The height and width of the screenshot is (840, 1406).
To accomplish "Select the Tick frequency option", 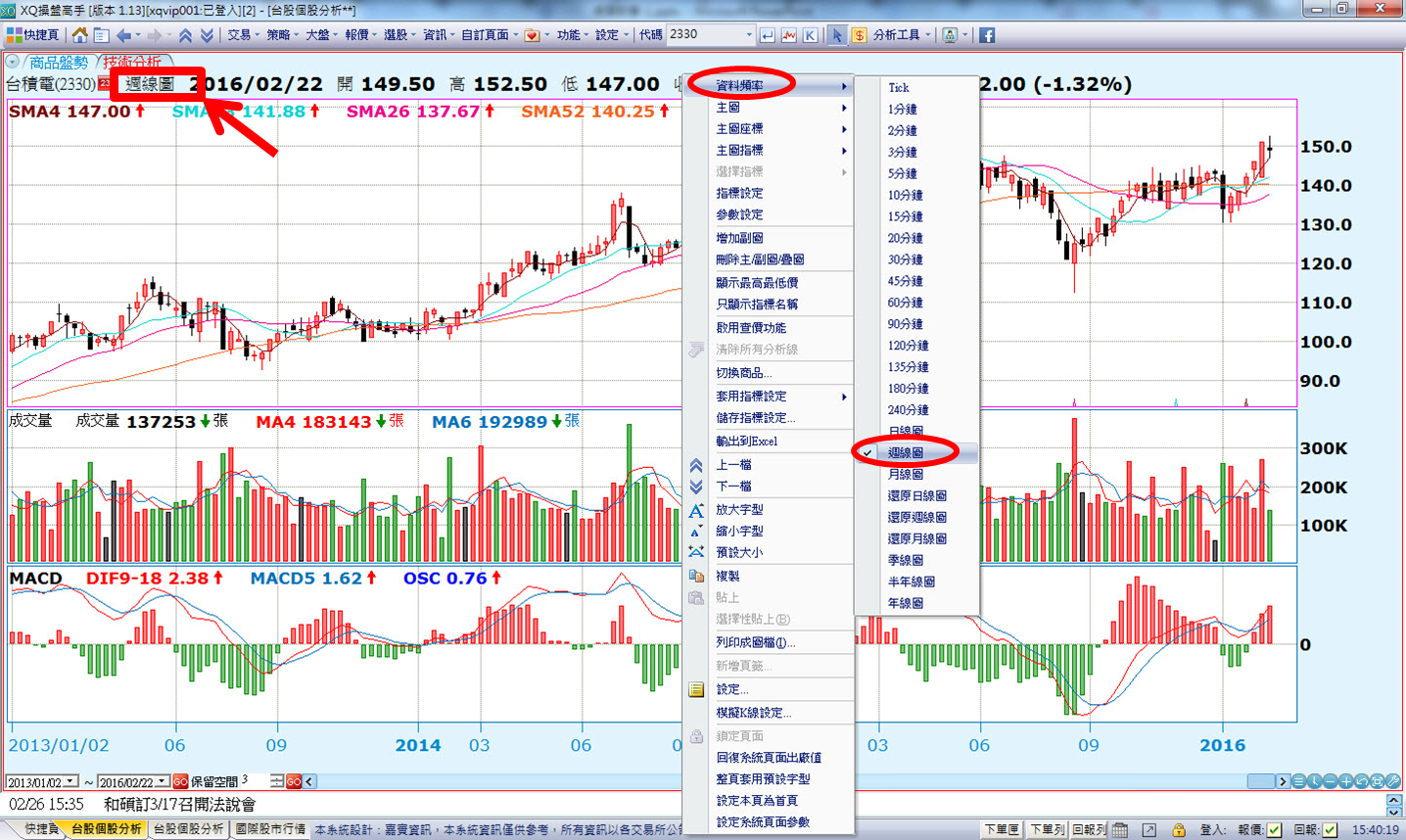I will coord(917,87).
